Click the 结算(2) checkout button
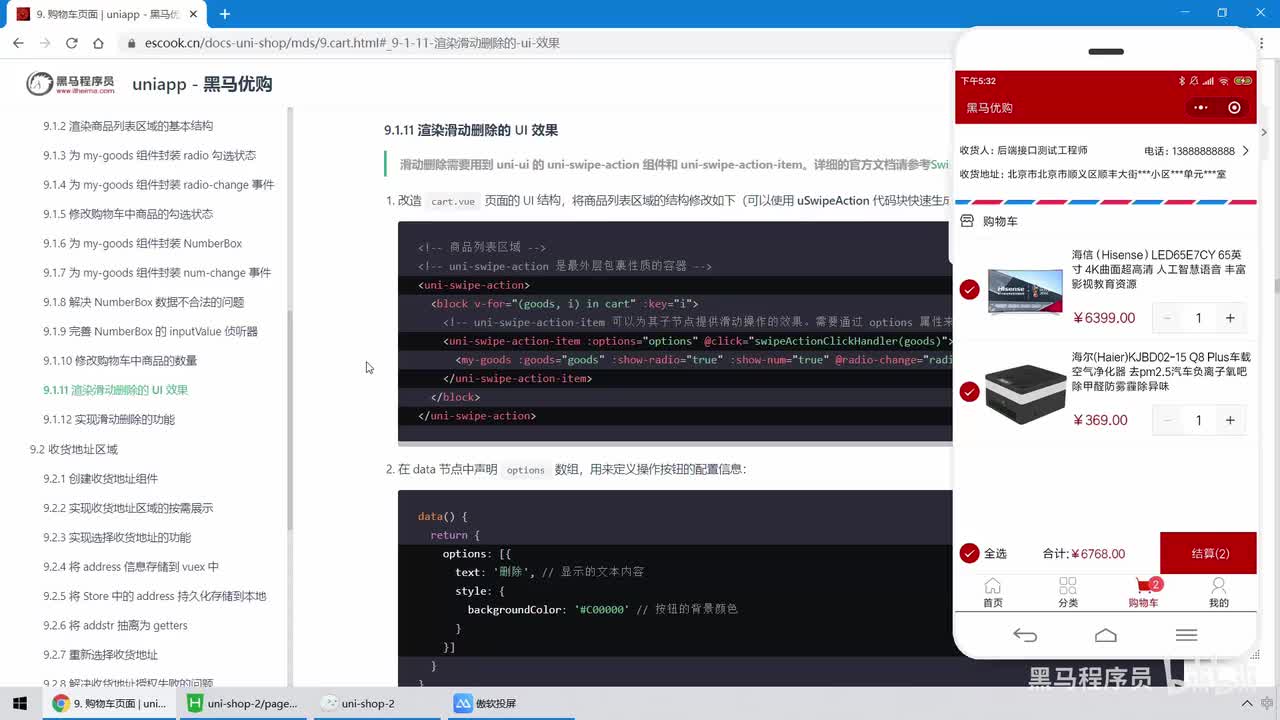 [x=1208, y=553]
